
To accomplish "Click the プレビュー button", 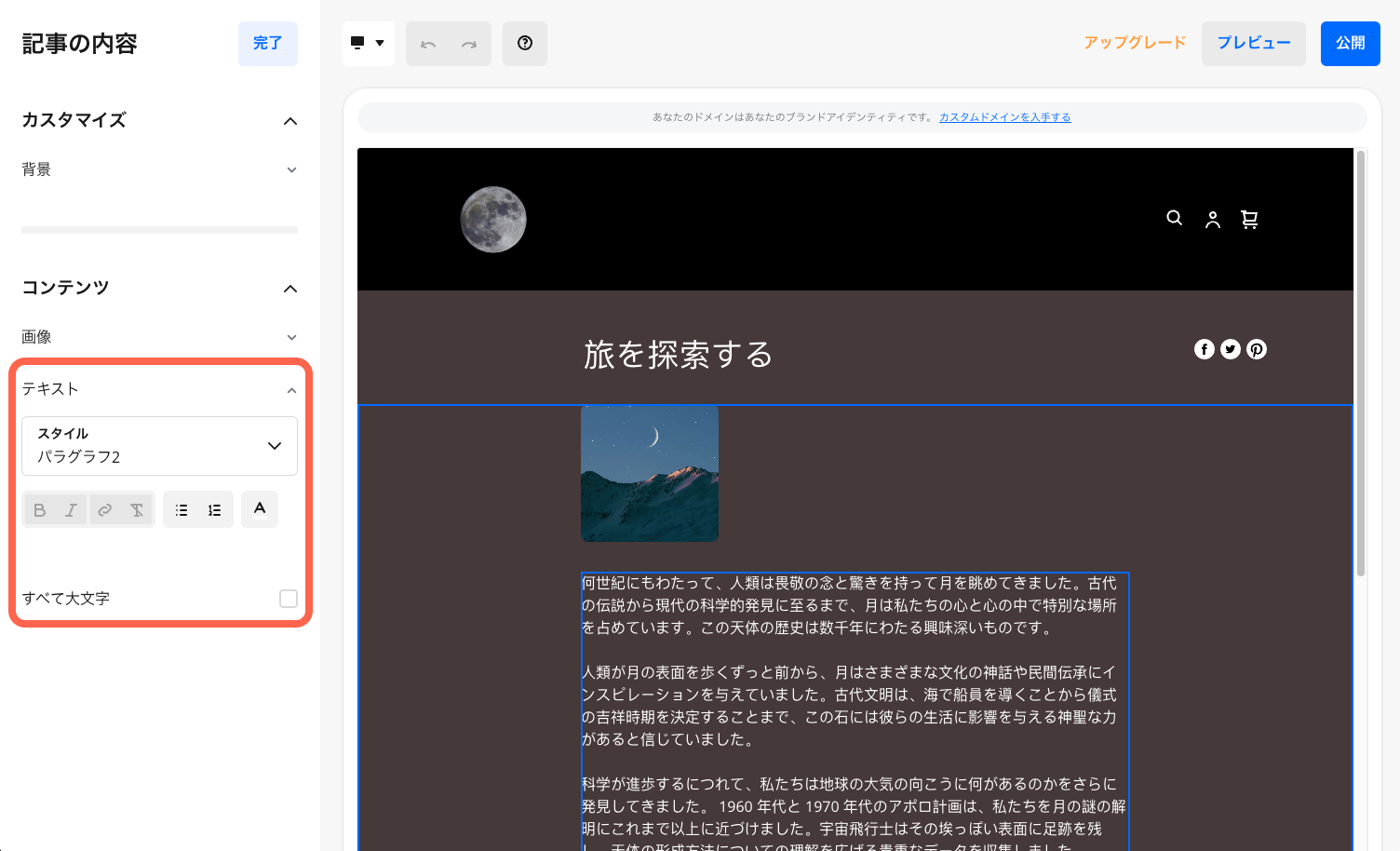I will tap(1254, 44).
